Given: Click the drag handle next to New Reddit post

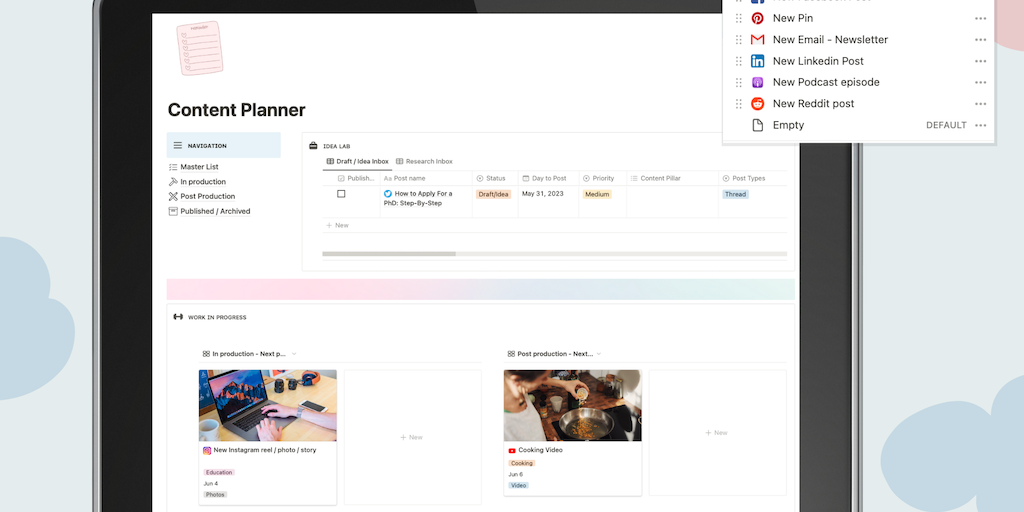Looking at the screenshot, I should pos(739,103).
